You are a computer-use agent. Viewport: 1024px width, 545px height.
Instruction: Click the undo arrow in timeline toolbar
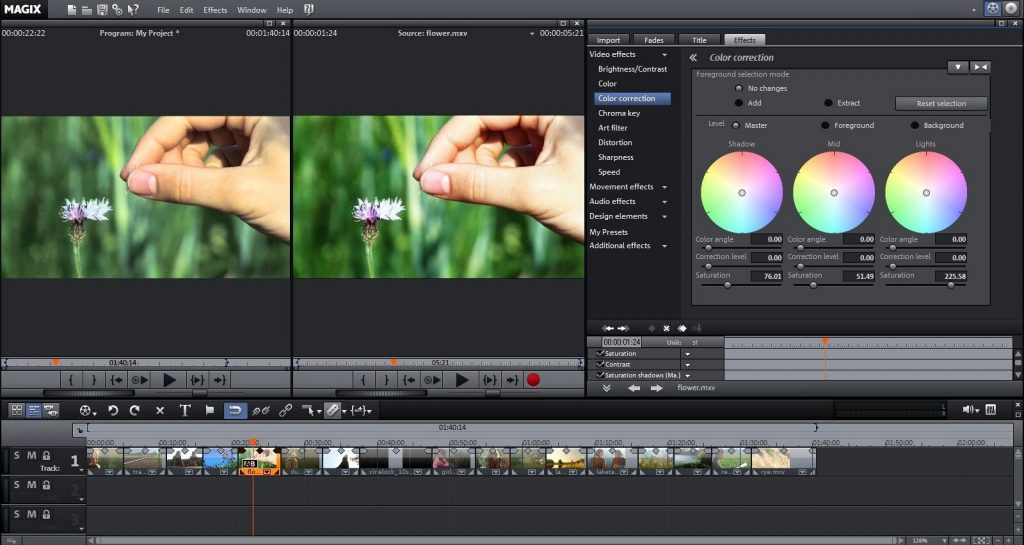[113, 410]
